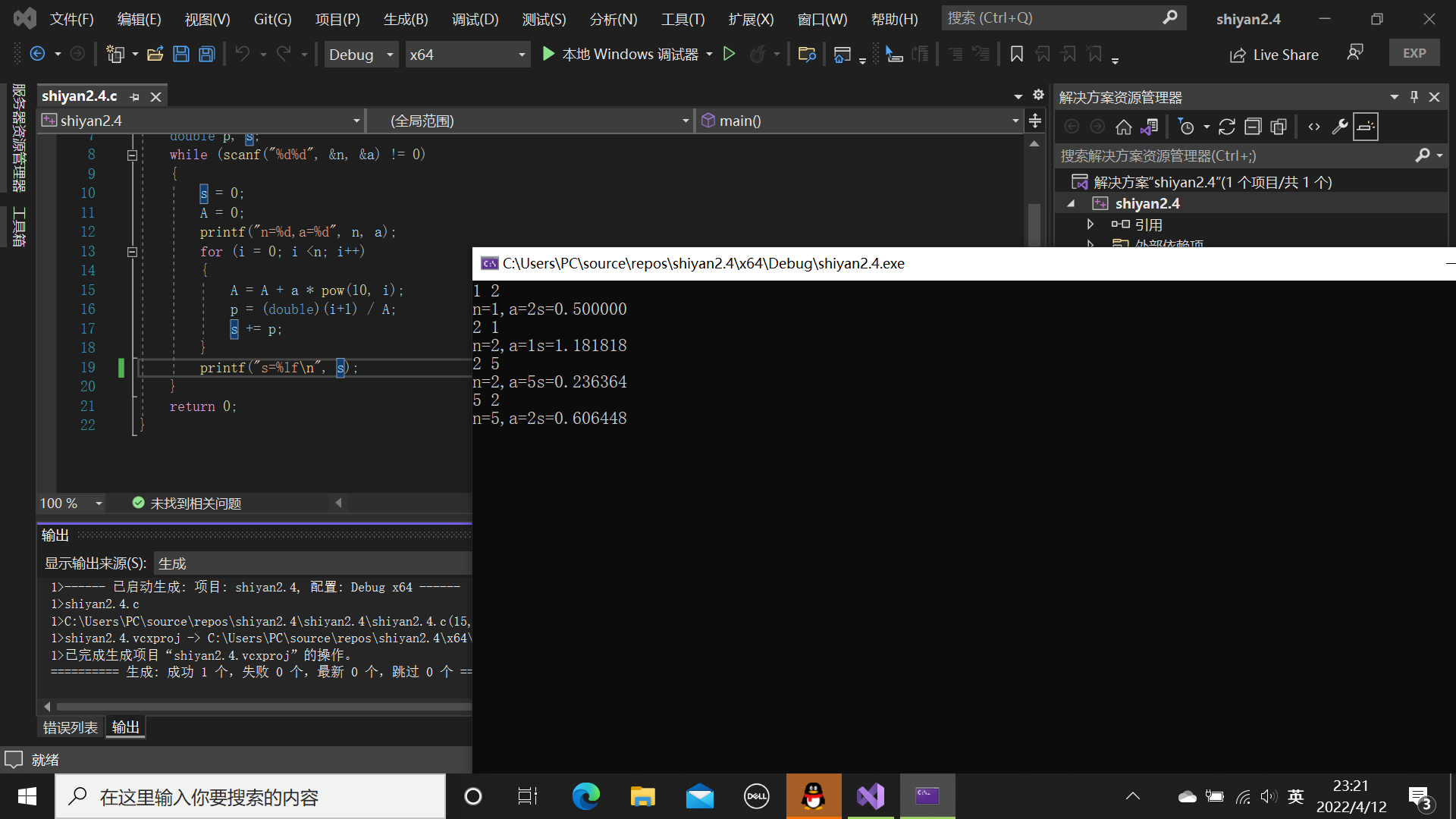Collapse the while loop code fold marker
Viewport: 1456px width, 819px height.
pyautogui.click(x=132, y=155)
